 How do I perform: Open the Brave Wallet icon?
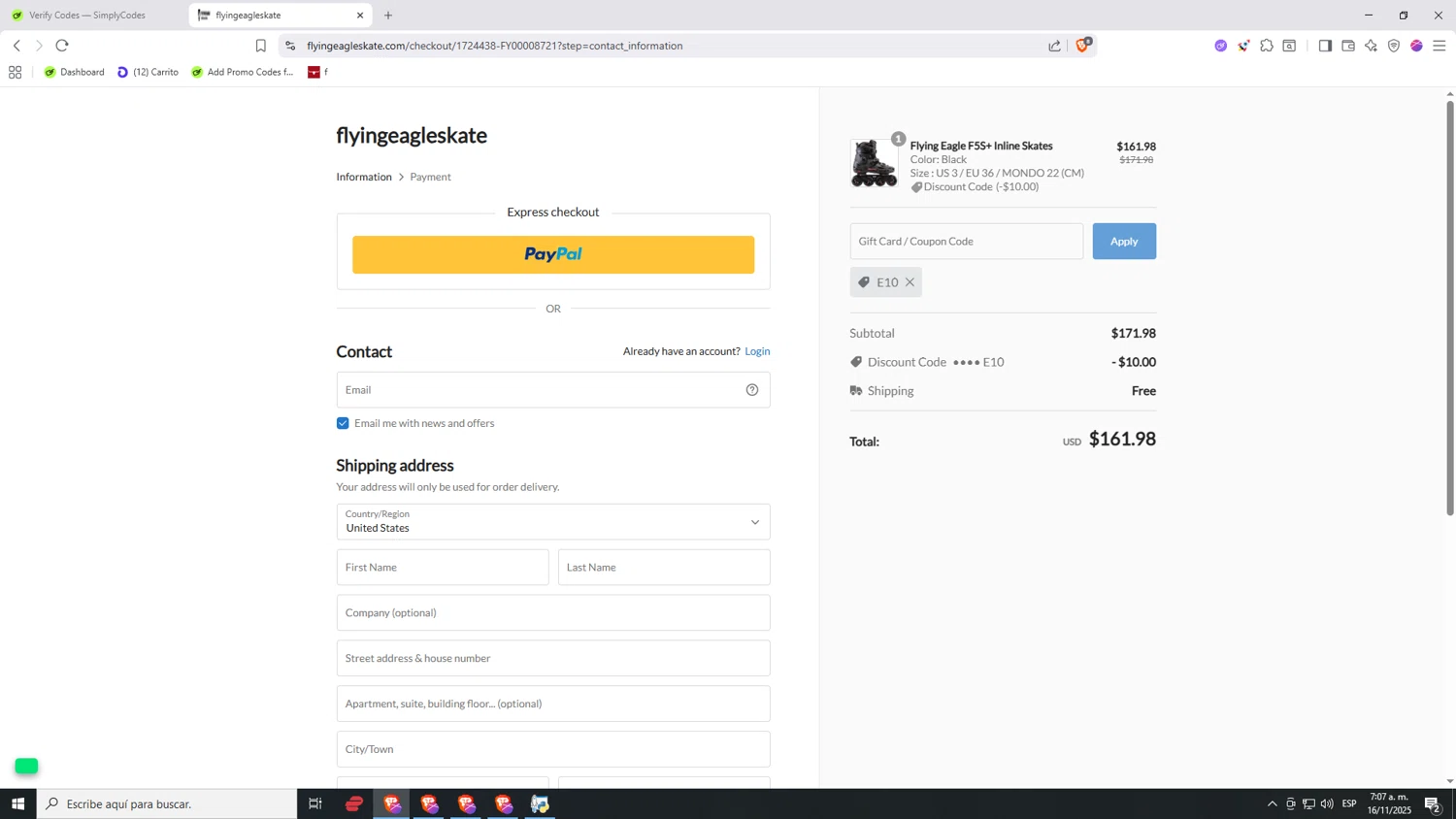pyautogui.click(x=1348, y=46)
